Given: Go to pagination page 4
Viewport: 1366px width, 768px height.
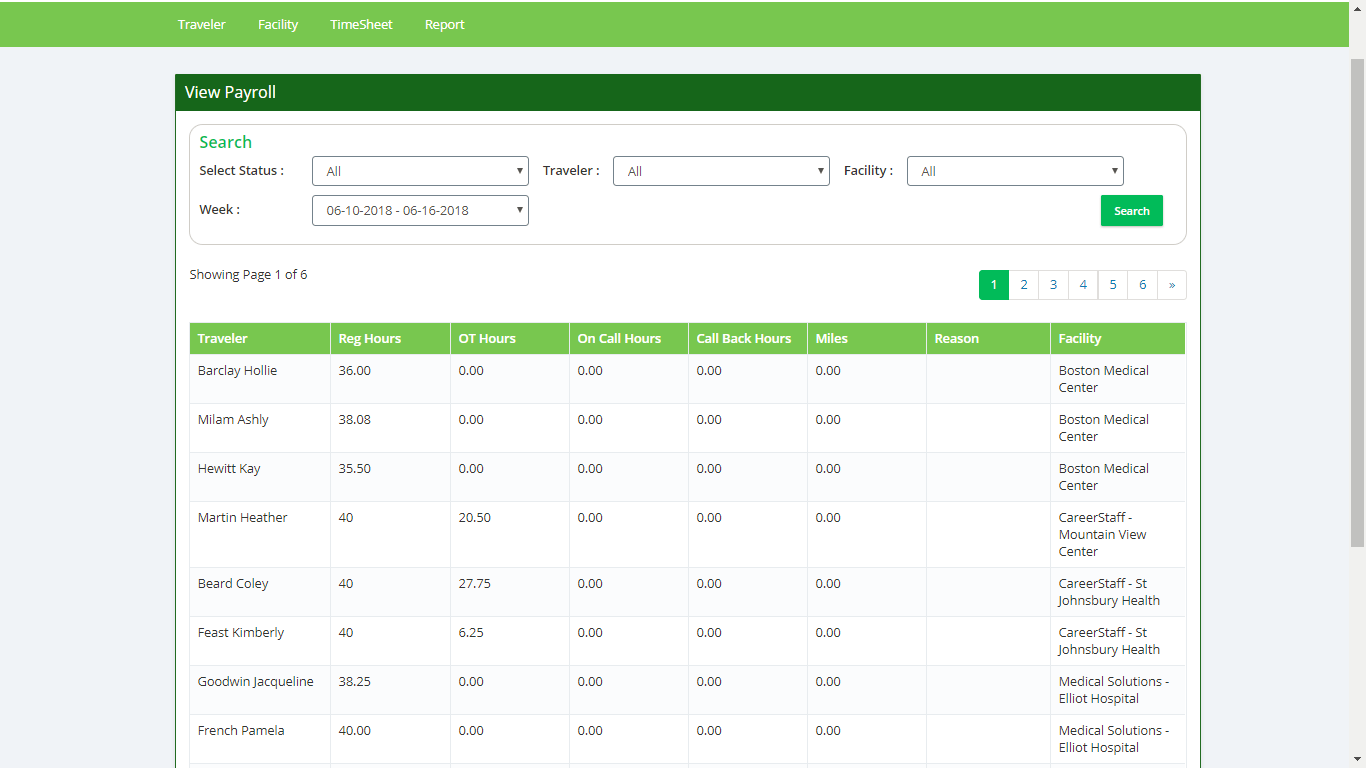Looking at the screenshot, I should coord(1083,285).
